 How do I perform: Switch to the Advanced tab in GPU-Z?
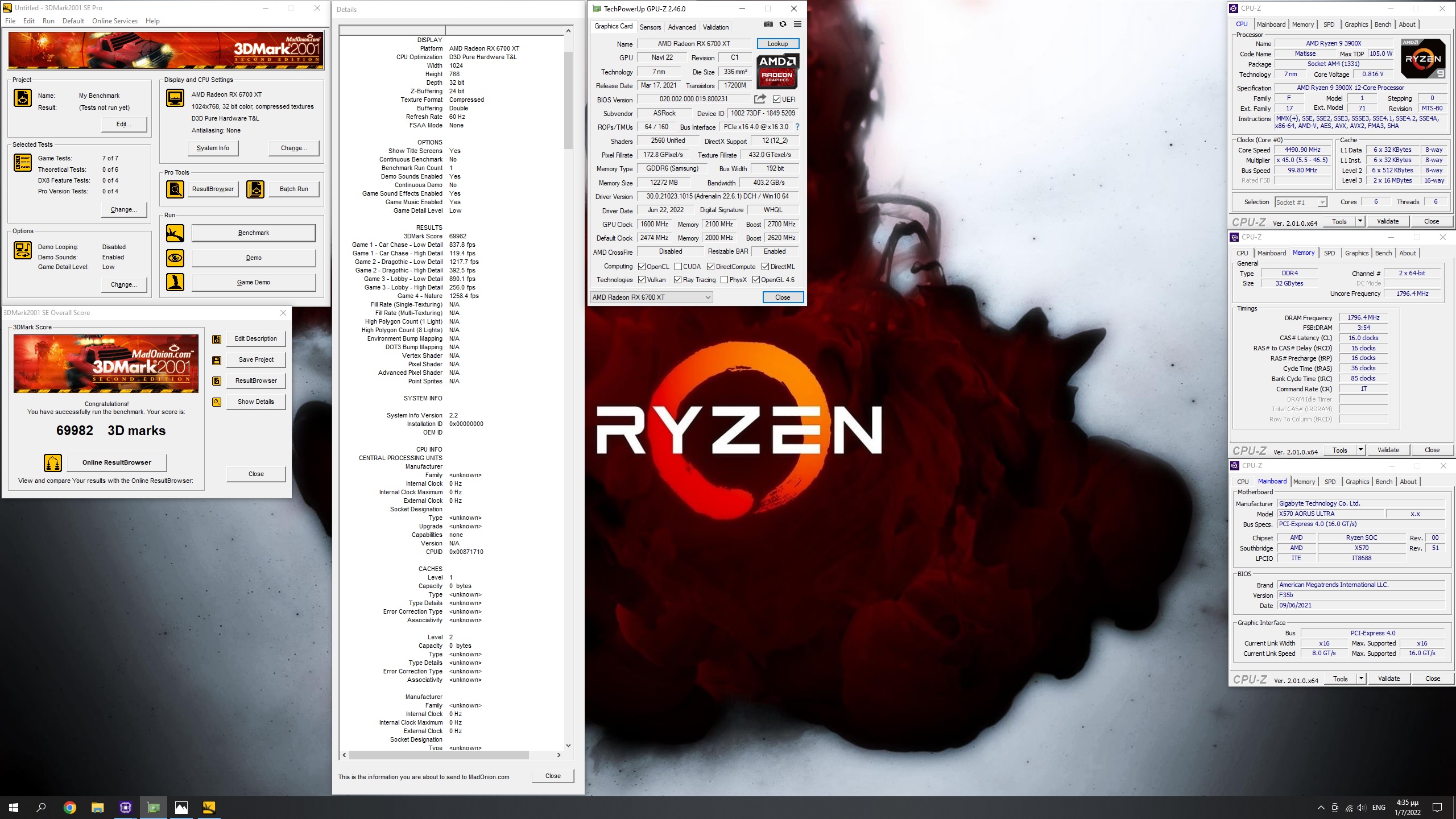682,27
